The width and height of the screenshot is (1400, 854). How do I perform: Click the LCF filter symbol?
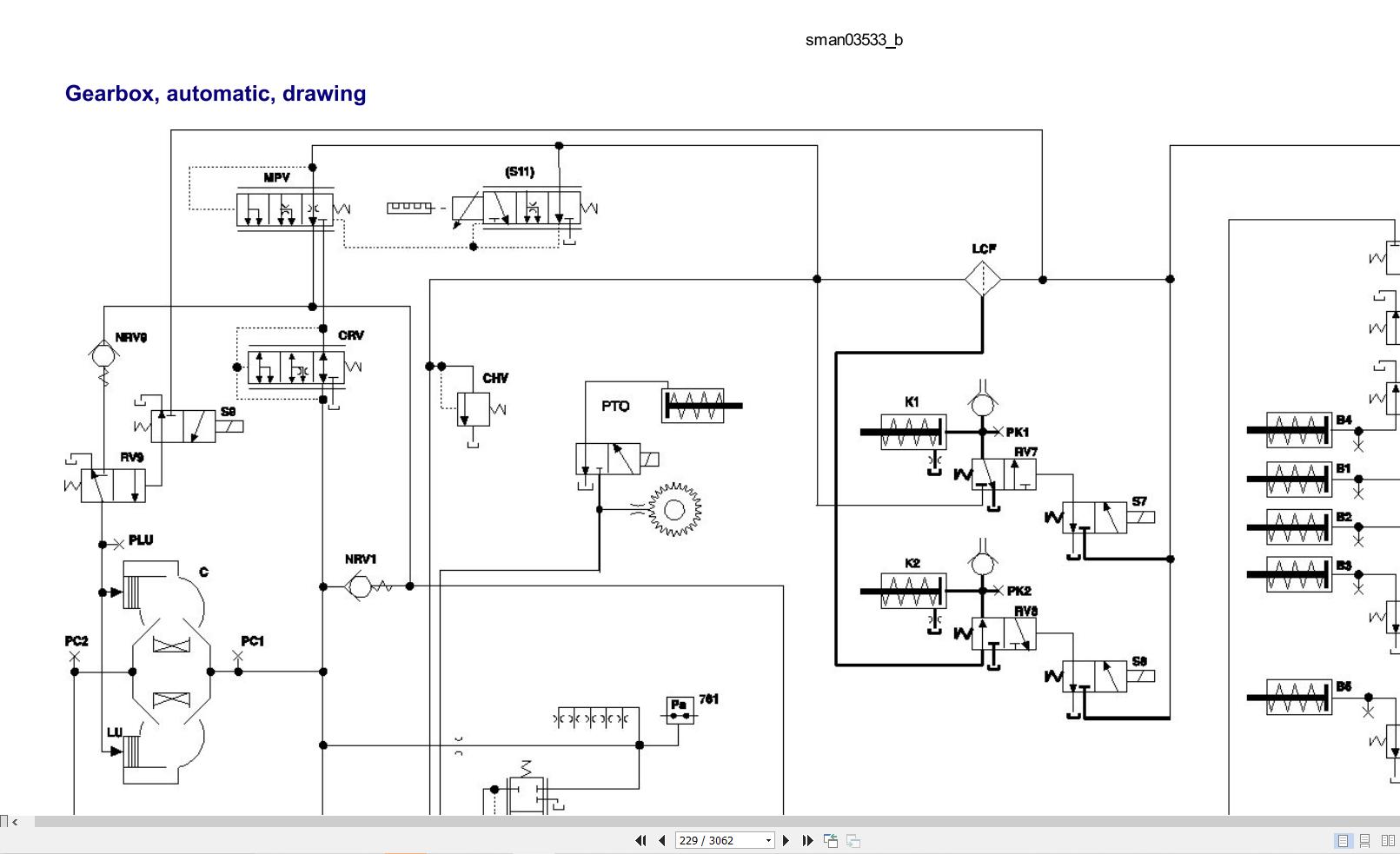983,279
